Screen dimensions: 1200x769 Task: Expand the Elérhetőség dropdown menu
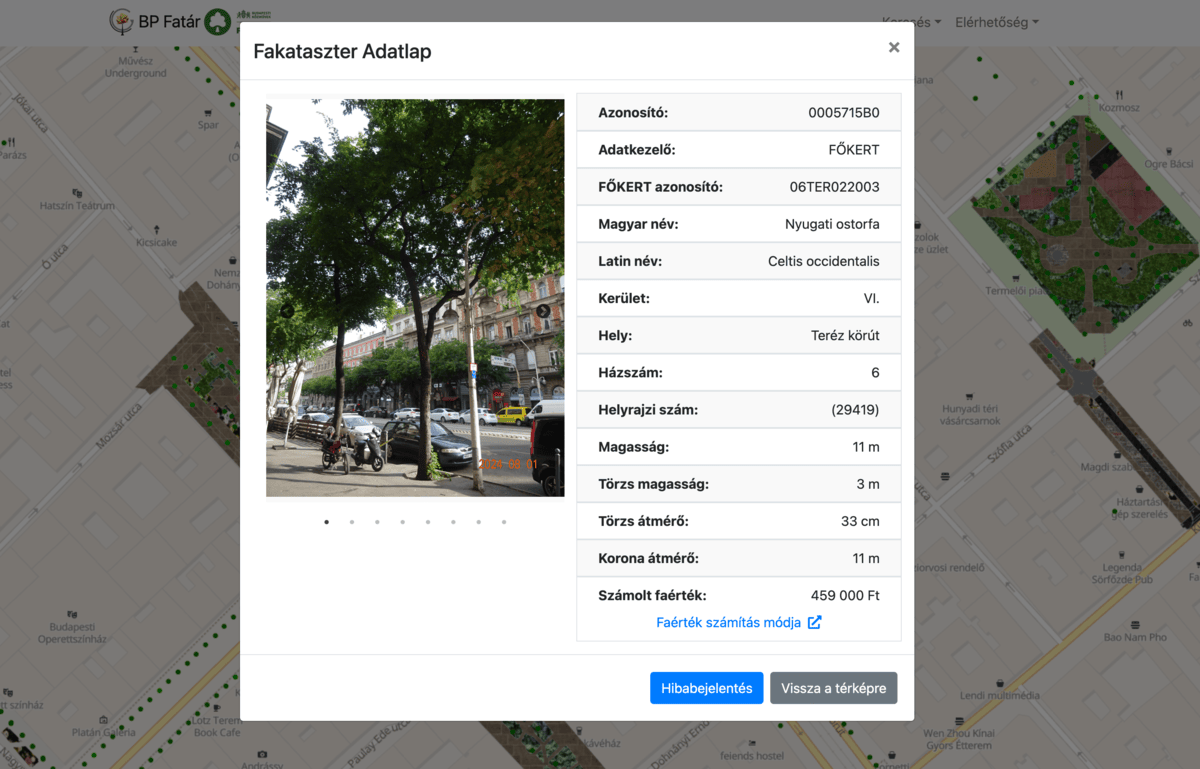[x=996, y=22]
